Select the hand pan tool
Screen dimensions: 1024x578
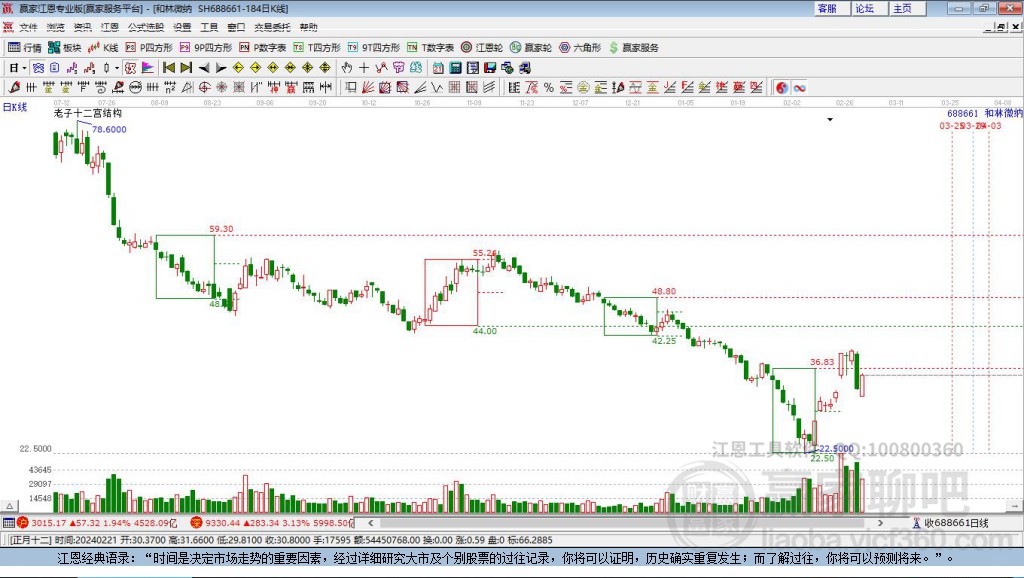click(x=346, y=68)
